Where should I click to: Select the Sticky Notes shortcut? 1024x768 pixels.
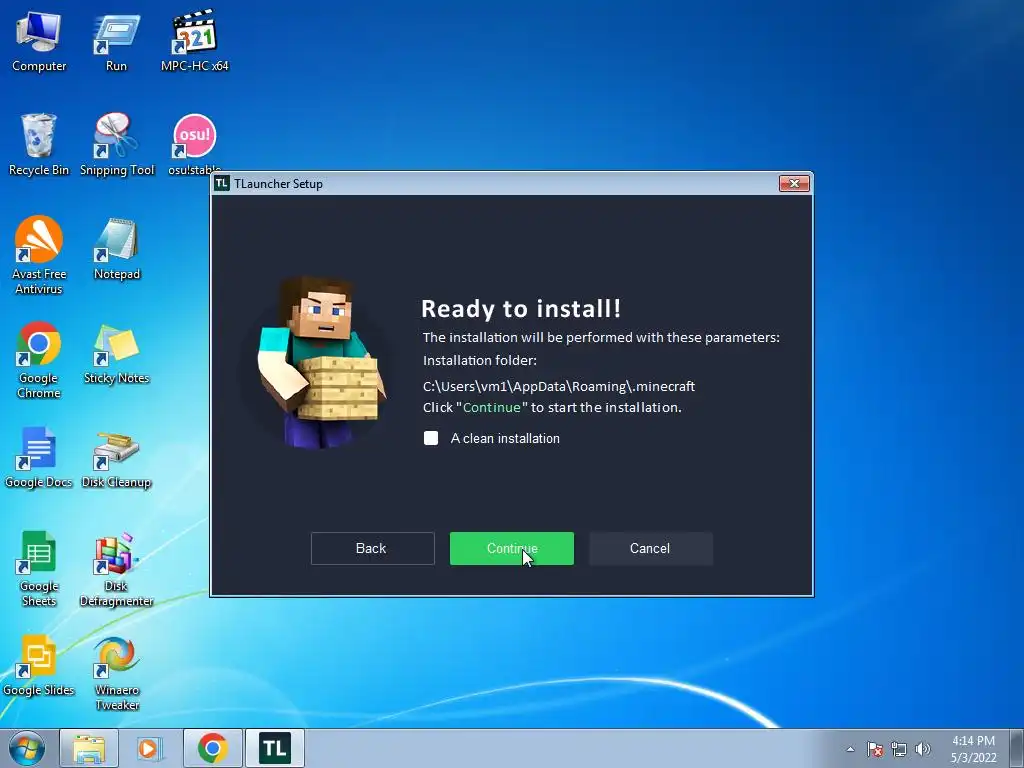click(x=117, y=353)
